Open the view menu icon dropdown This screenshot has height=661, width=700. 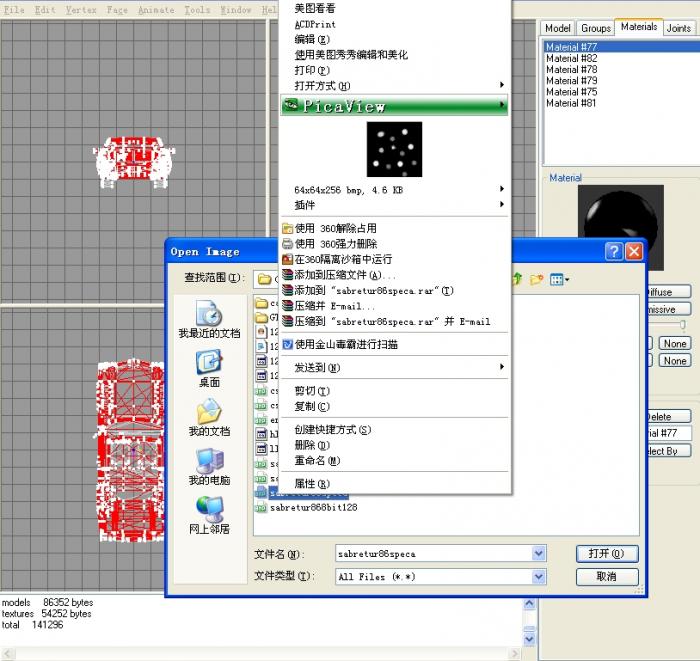pos(559,280)
